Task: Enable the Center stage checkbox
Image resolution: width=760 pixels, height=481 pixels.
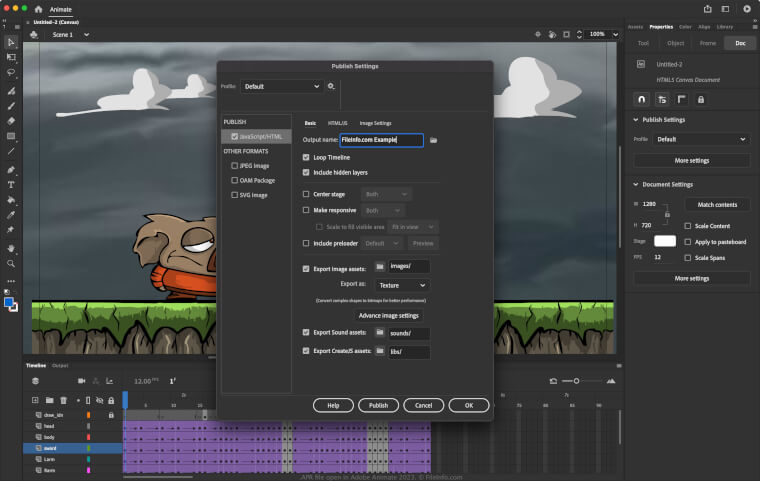Action: click(x=306, y=194)
